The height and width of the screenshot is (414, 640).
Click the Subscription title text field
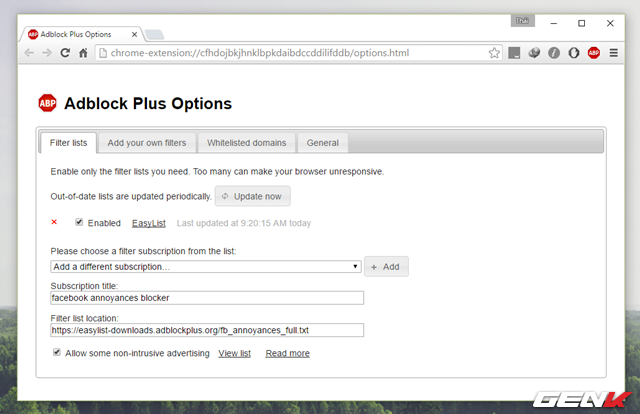click(206, 298)
